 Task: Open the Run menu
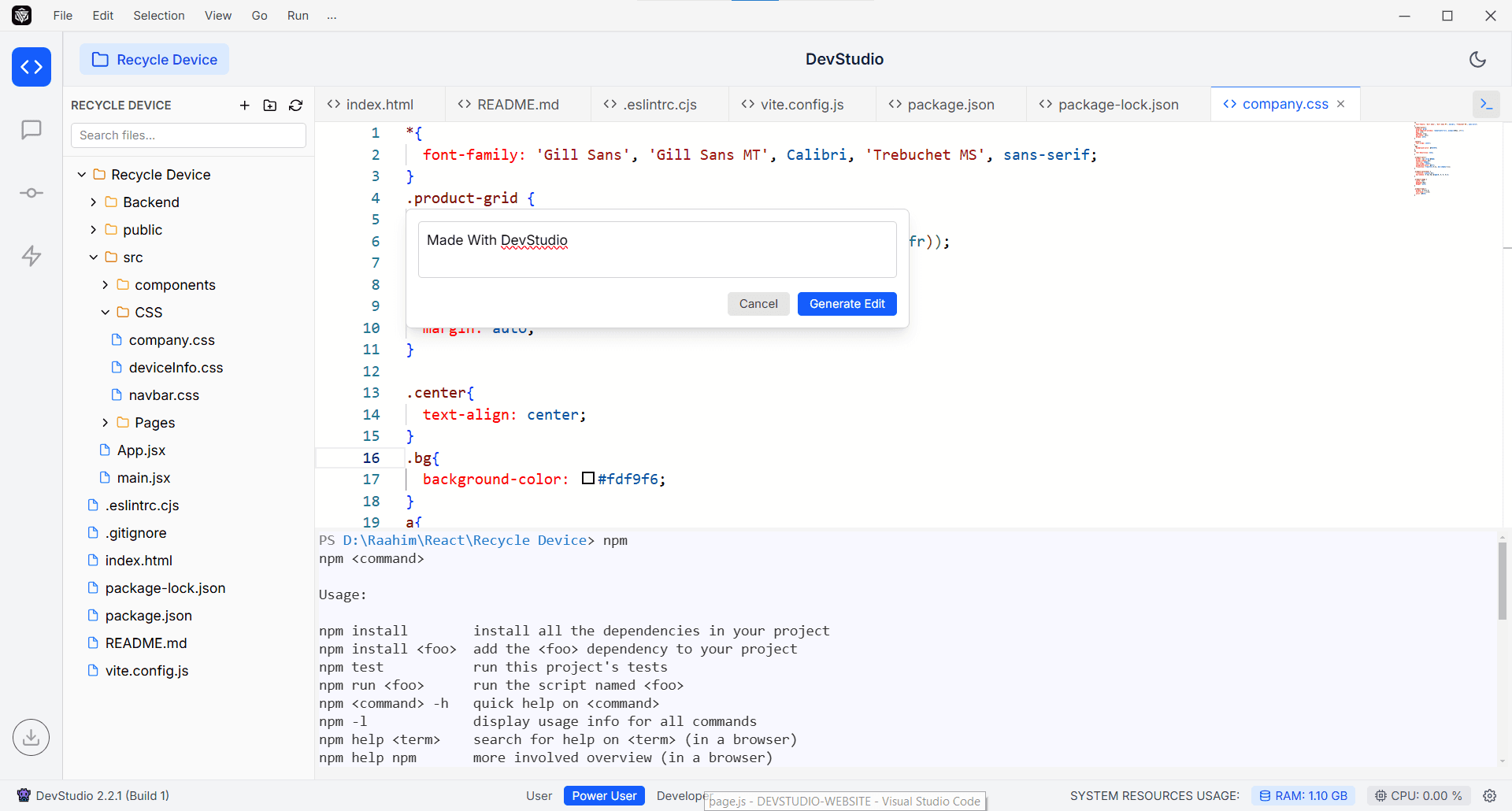298,16
